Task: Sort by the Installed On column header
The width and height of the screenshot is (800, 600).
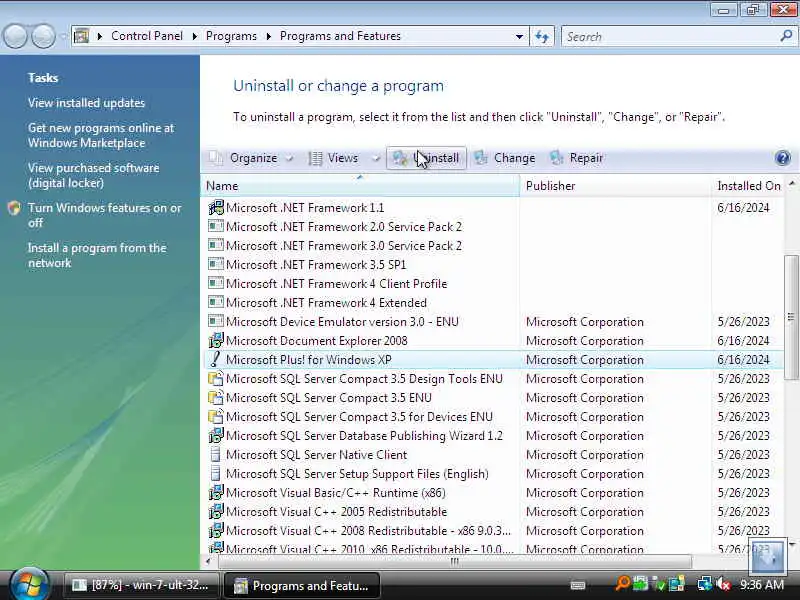Action: point(748,186)
